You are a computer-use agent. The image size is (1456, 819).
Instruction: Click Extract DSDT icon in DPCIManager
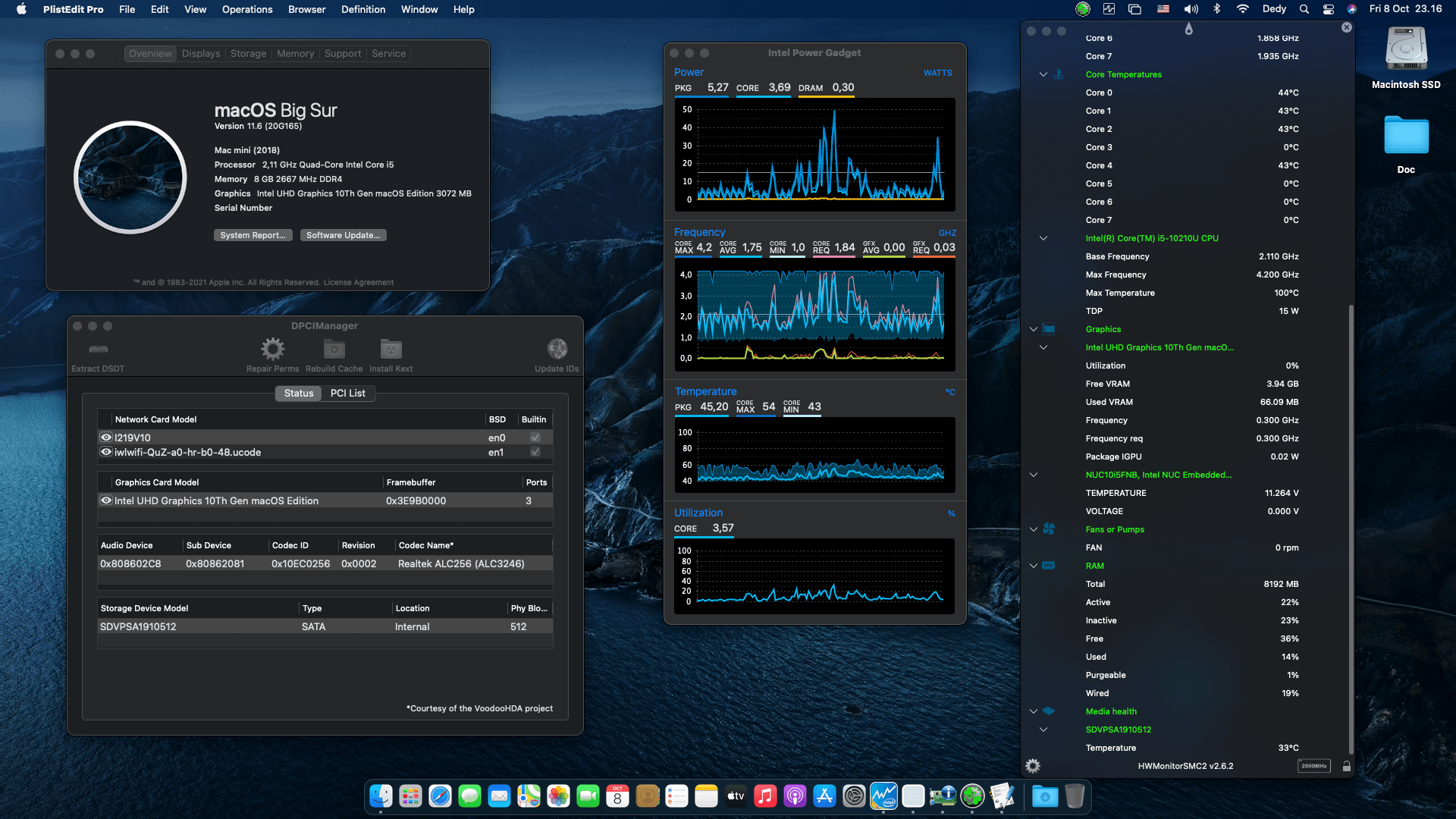(98, 349)
